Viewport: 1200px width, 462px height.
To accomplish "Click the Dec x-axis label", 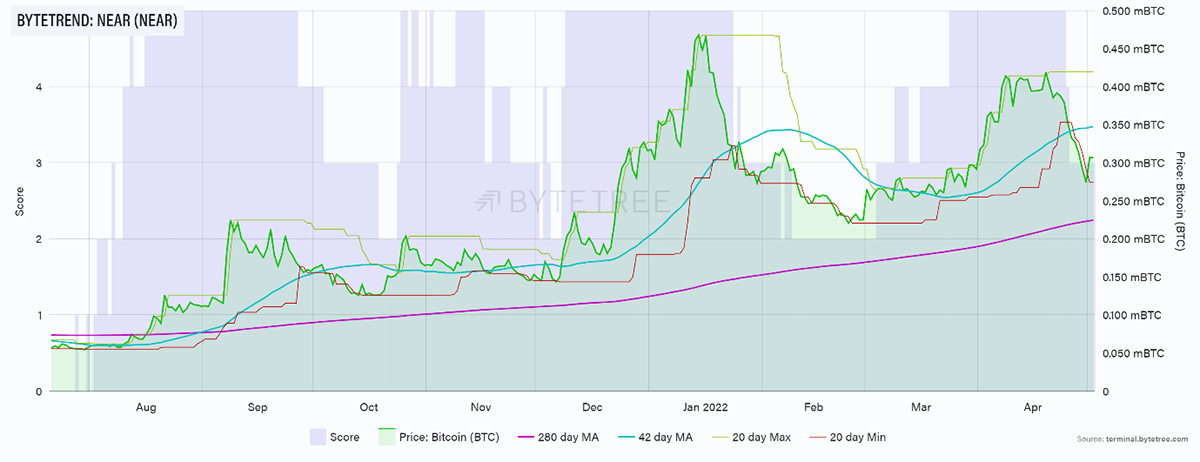I will pyautogui.click(x=592, y=407).
